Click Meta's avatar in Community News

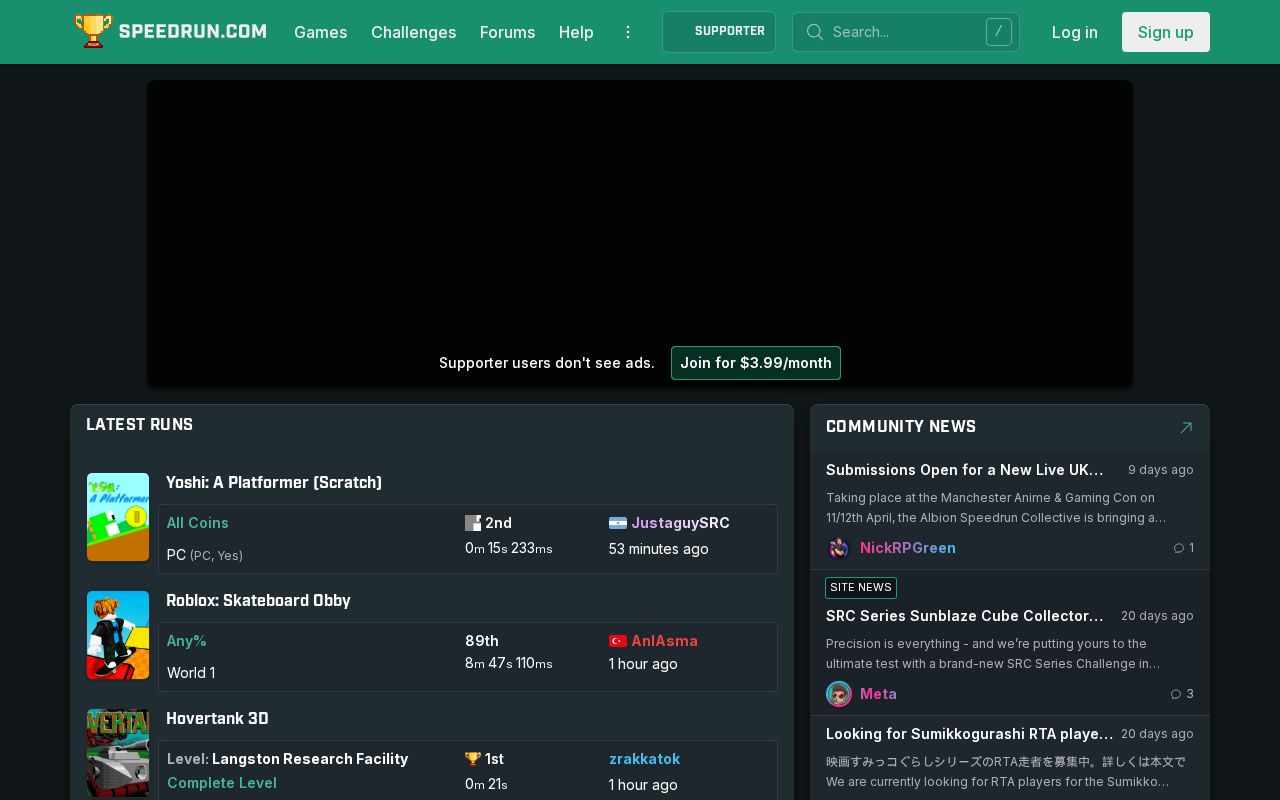tap(839, 694)
